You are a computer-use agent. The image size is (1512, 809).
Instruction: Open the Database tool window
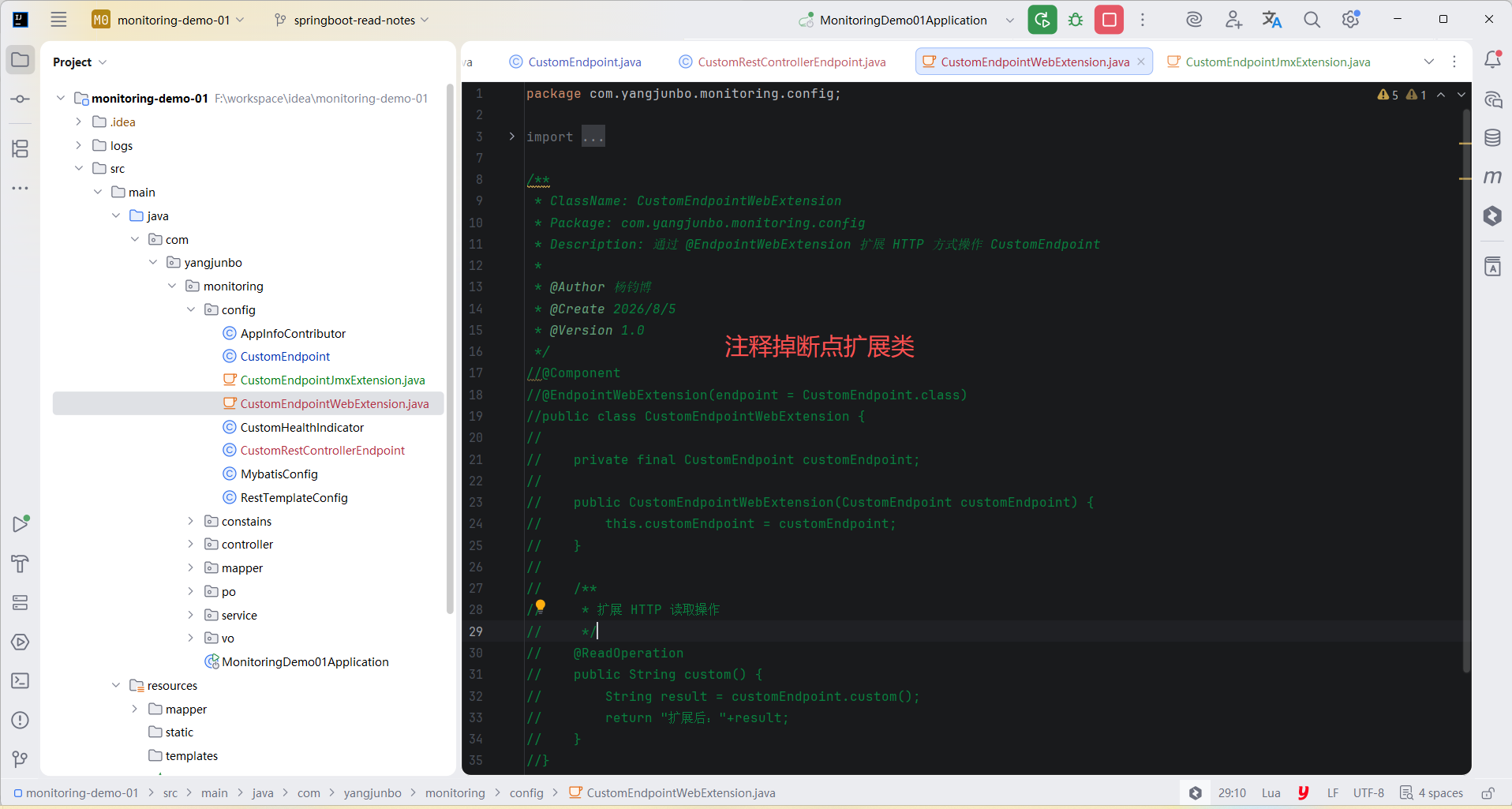coord(1492,138)
